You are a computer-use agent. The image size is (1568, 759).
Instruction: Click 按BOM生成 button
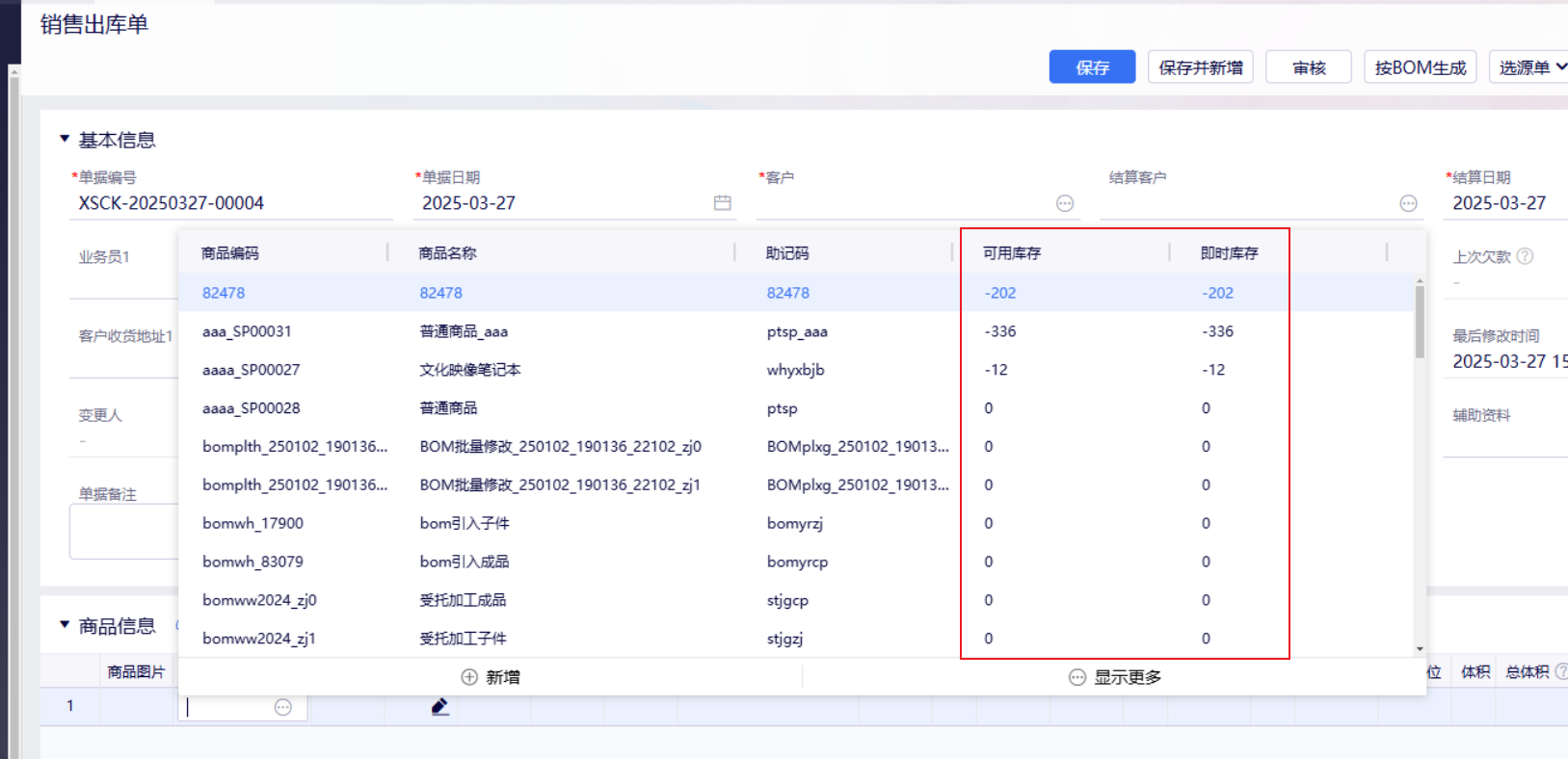click(x=1420, y=67)
